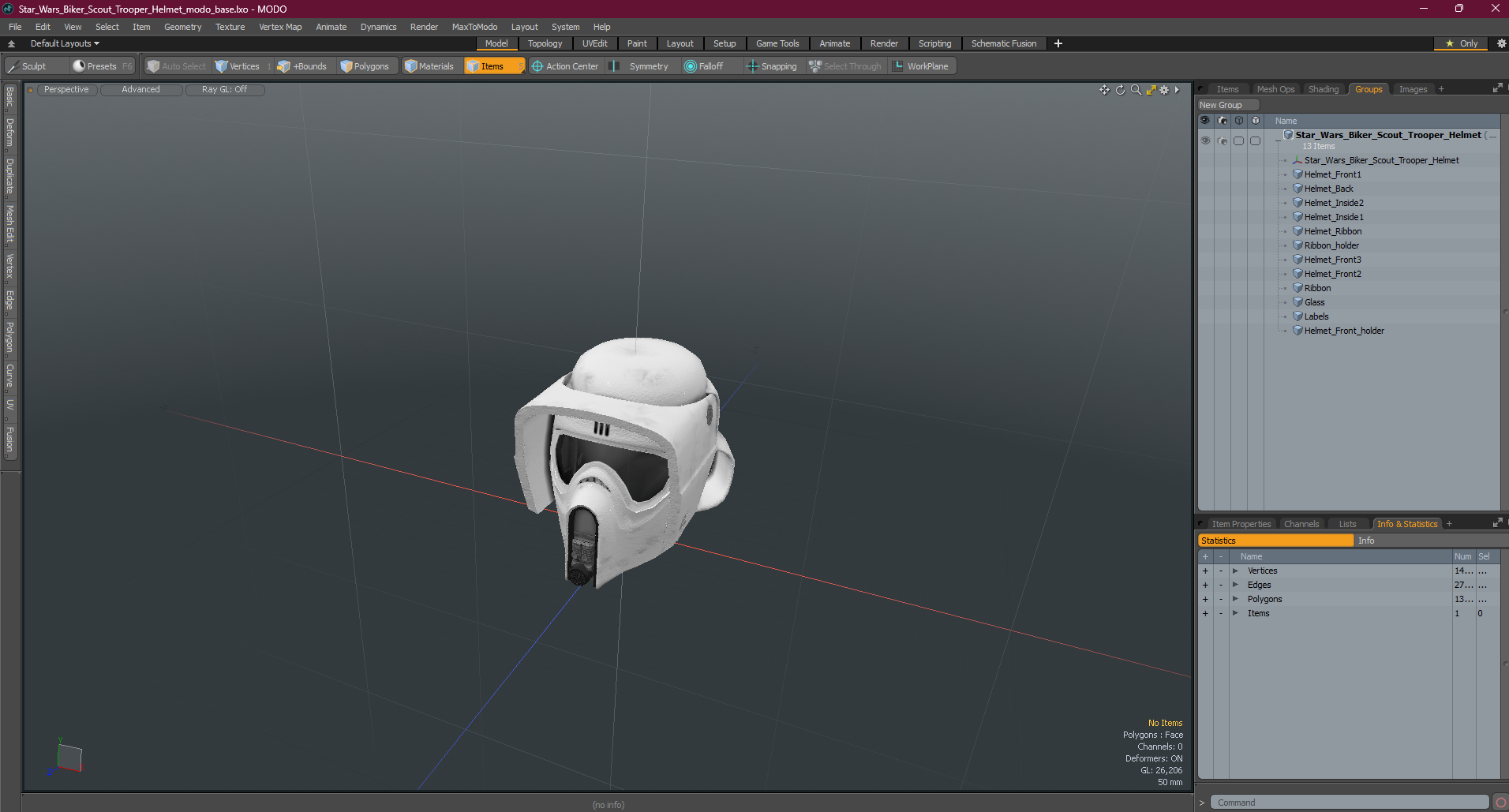Toggle Select Through mode
Image resolution: width=1509 pixels, height=812 pixels.
click(x=844, y=66)
